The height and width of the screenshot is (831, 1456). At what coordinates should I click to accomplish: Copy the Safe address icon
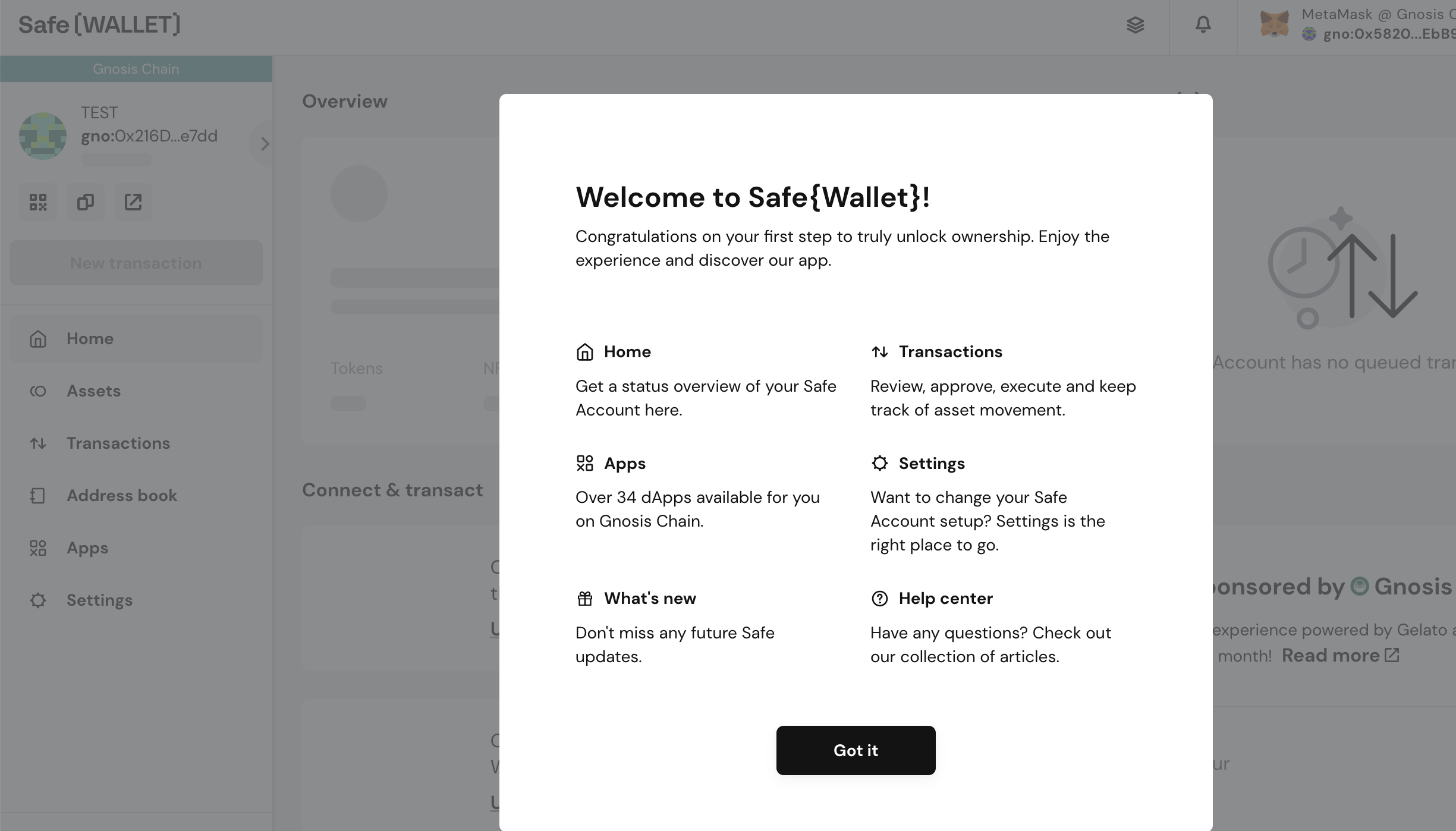[86, 202]
